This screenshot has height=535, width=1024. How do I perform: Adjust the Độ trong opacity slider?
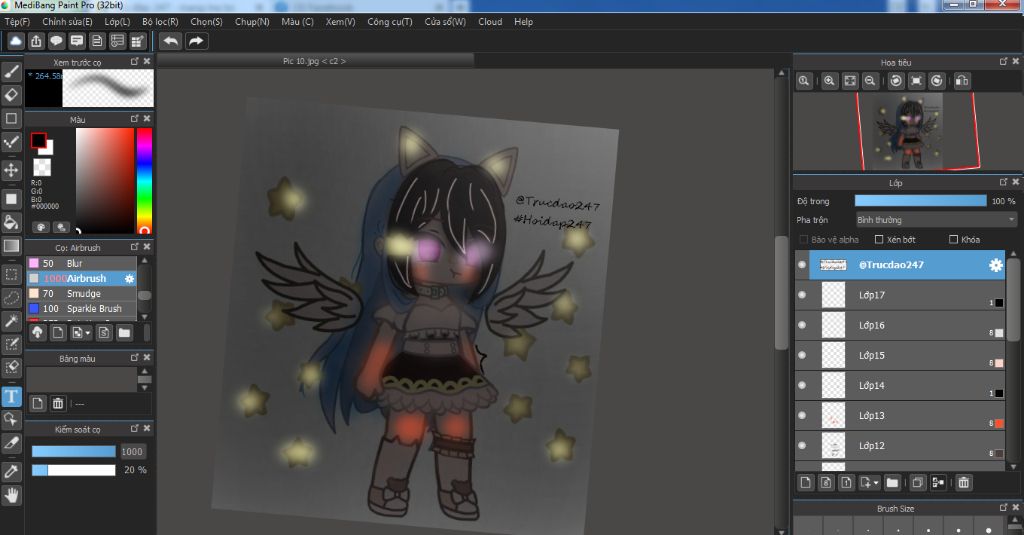pyautogui.click(x=920, y=201)
